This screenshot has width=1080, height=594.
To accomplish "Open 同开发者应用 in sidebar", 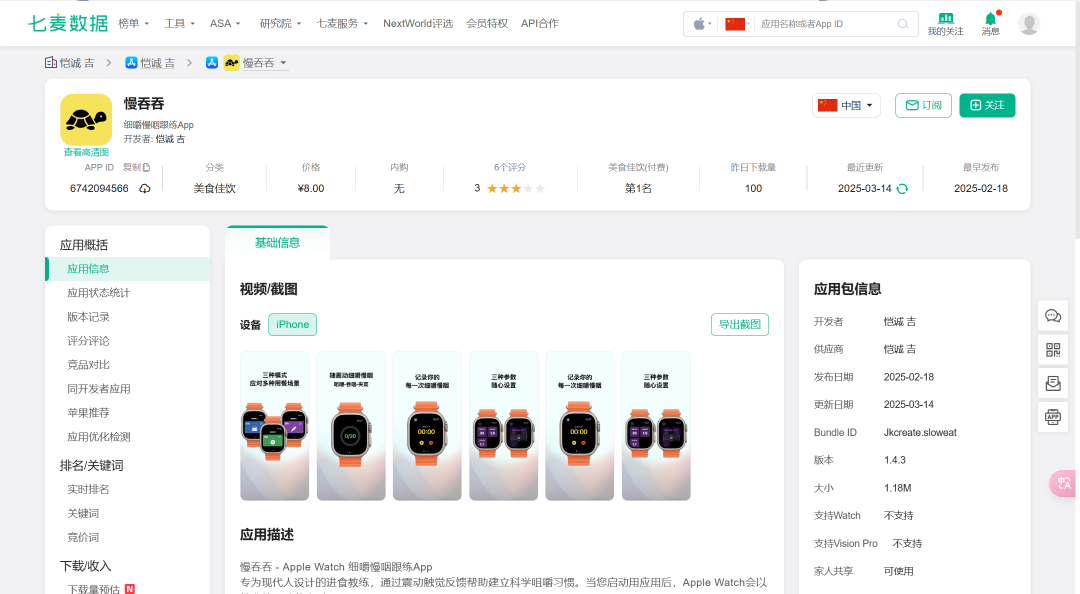I will (x=98, y=389).
